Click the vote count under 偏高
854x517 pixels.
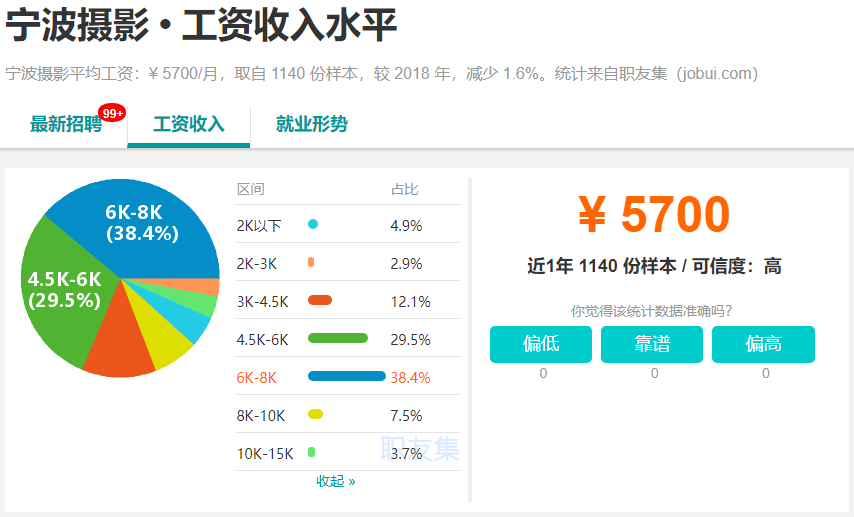pos(766,373)
